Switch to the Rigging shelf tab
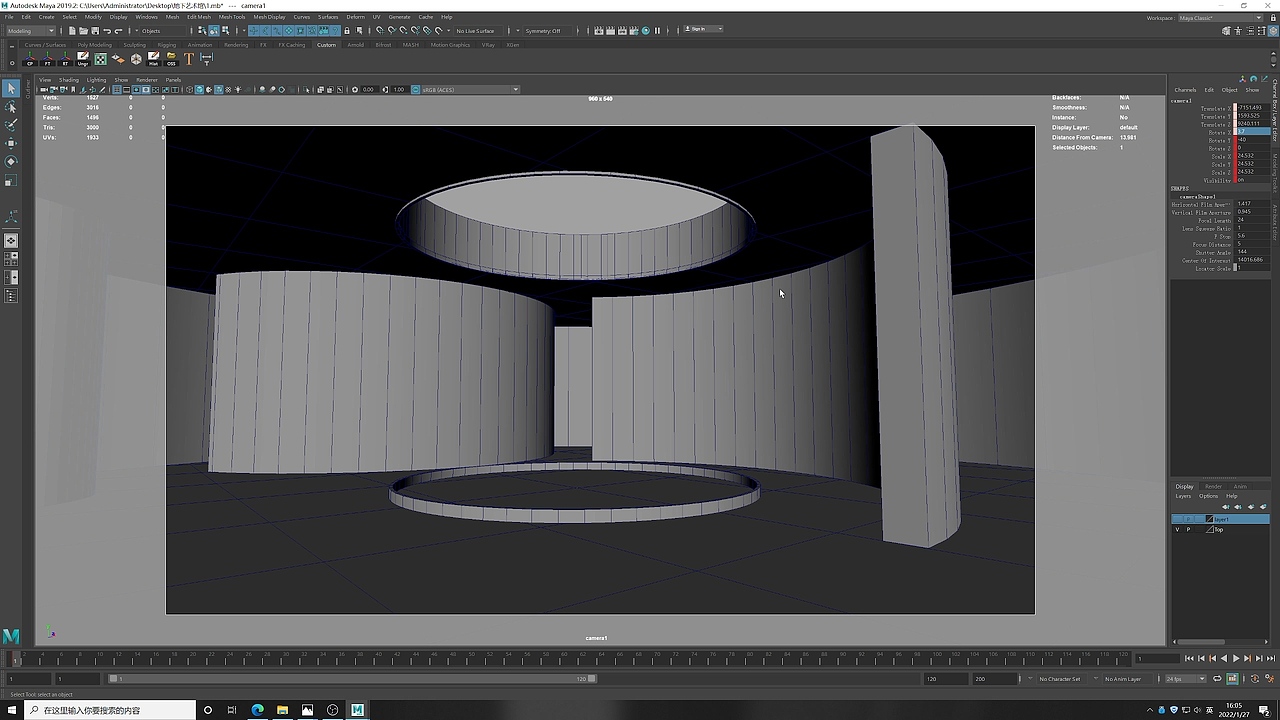 coord(166,45)
